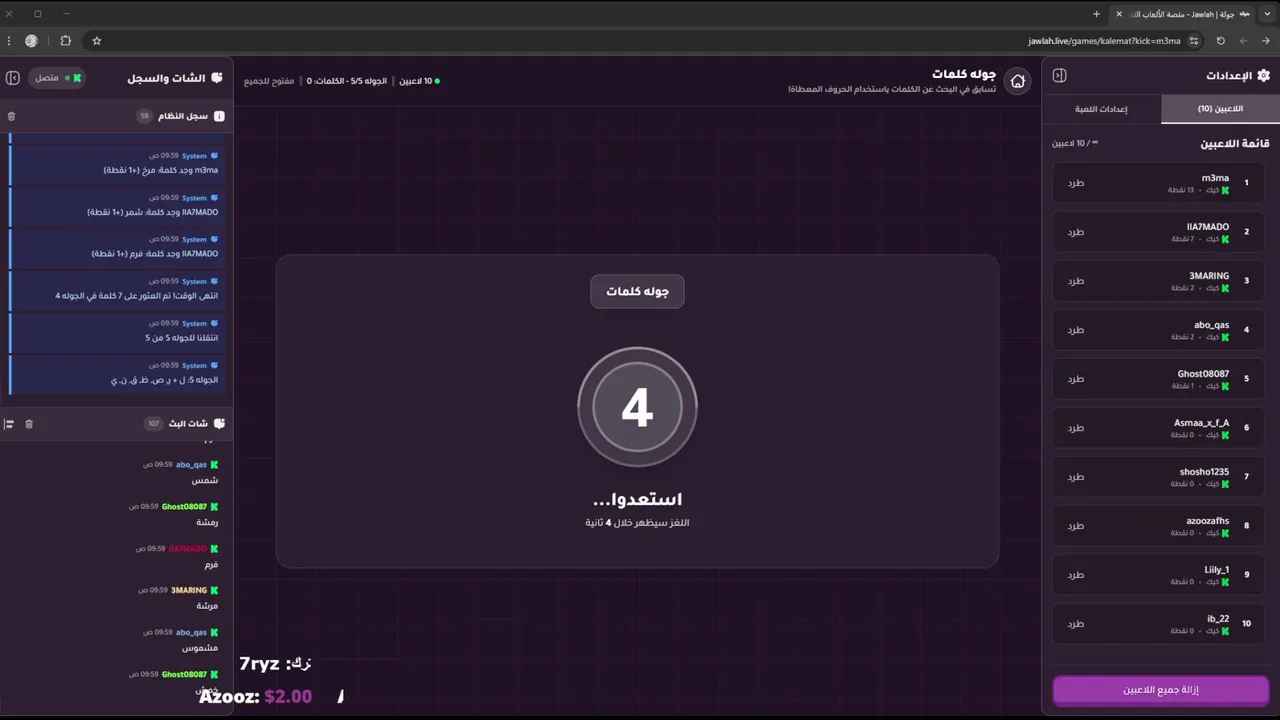The height and width of the screenshot is (720, 1280).
Task: Click the 107 count badge in شات البث
Action: [153, 424]
